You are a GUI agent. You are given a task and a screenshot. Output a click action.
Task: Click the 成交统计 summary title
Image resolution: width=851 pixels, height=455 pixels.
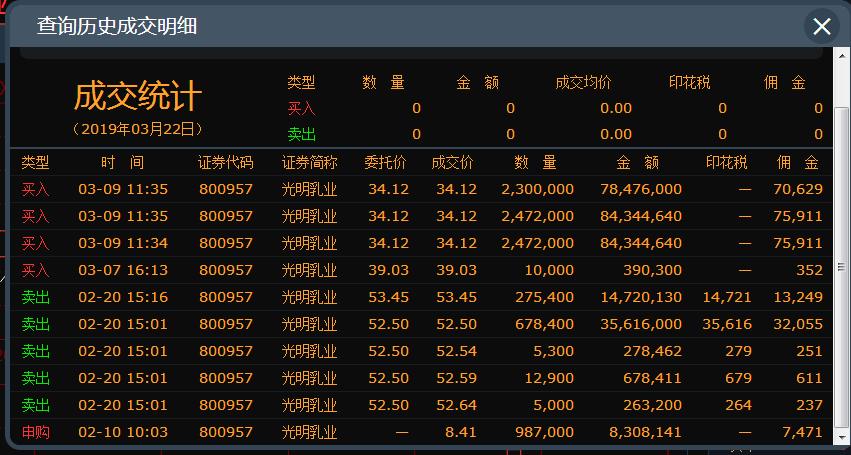(138, 97)
